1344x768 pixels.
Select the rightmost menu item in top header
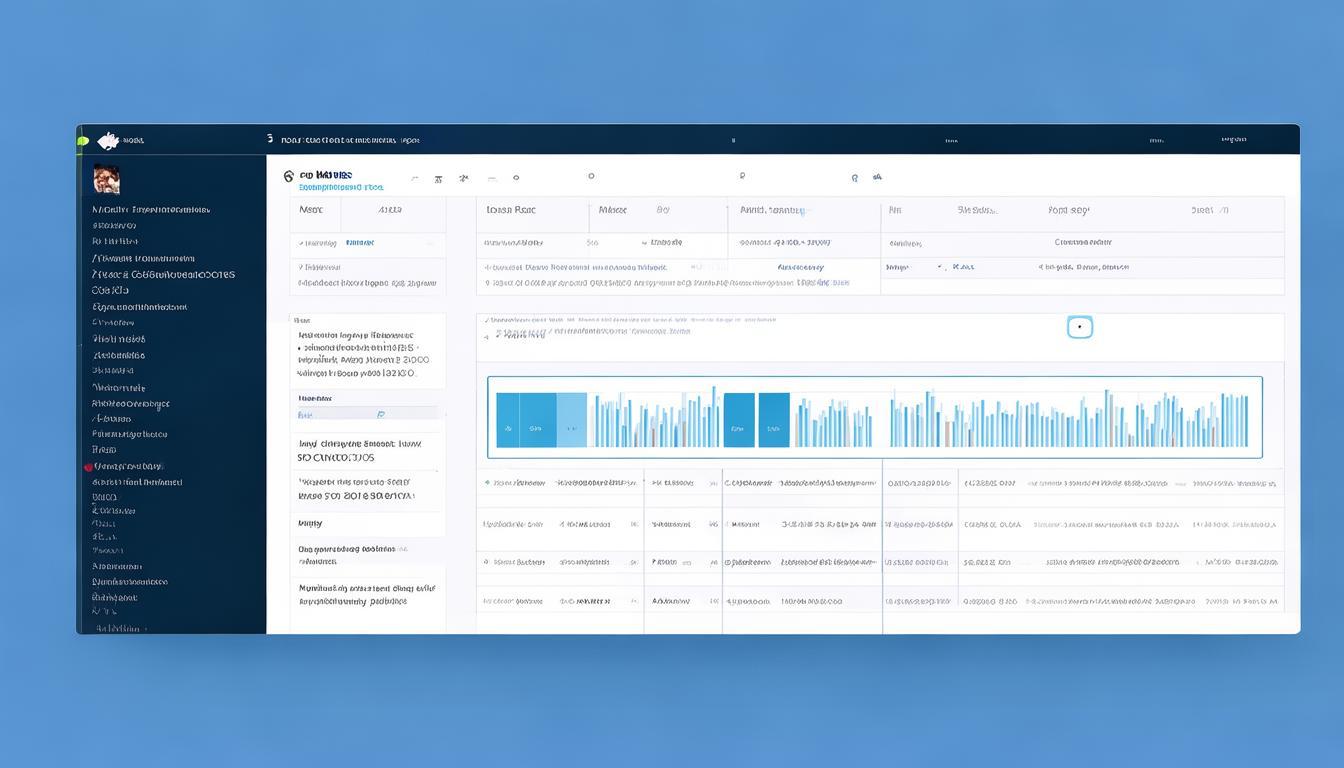pyautogui.click(x=1233, y=141)
